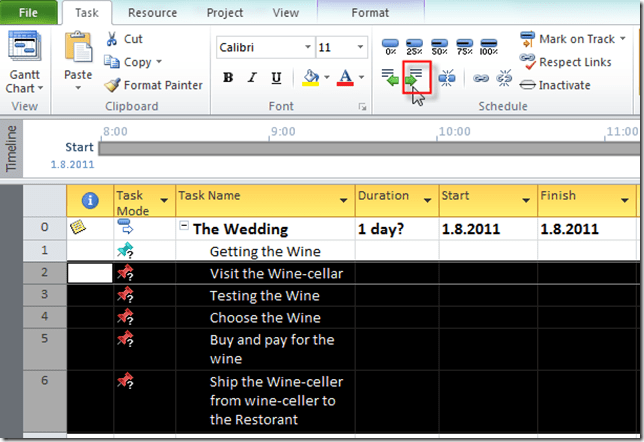Click the Link Tasks chain icon
Viewport: 644px width, 442px height.
click(481, 77)
